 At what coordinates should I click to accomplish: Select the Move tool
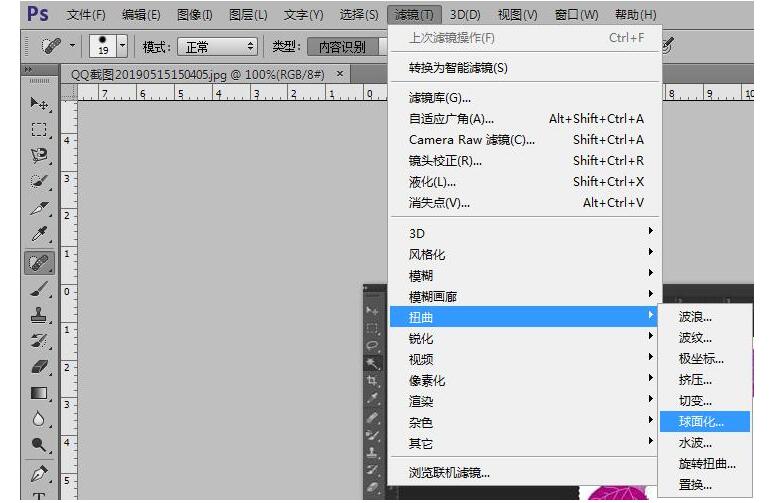click(x=39, y=104)
